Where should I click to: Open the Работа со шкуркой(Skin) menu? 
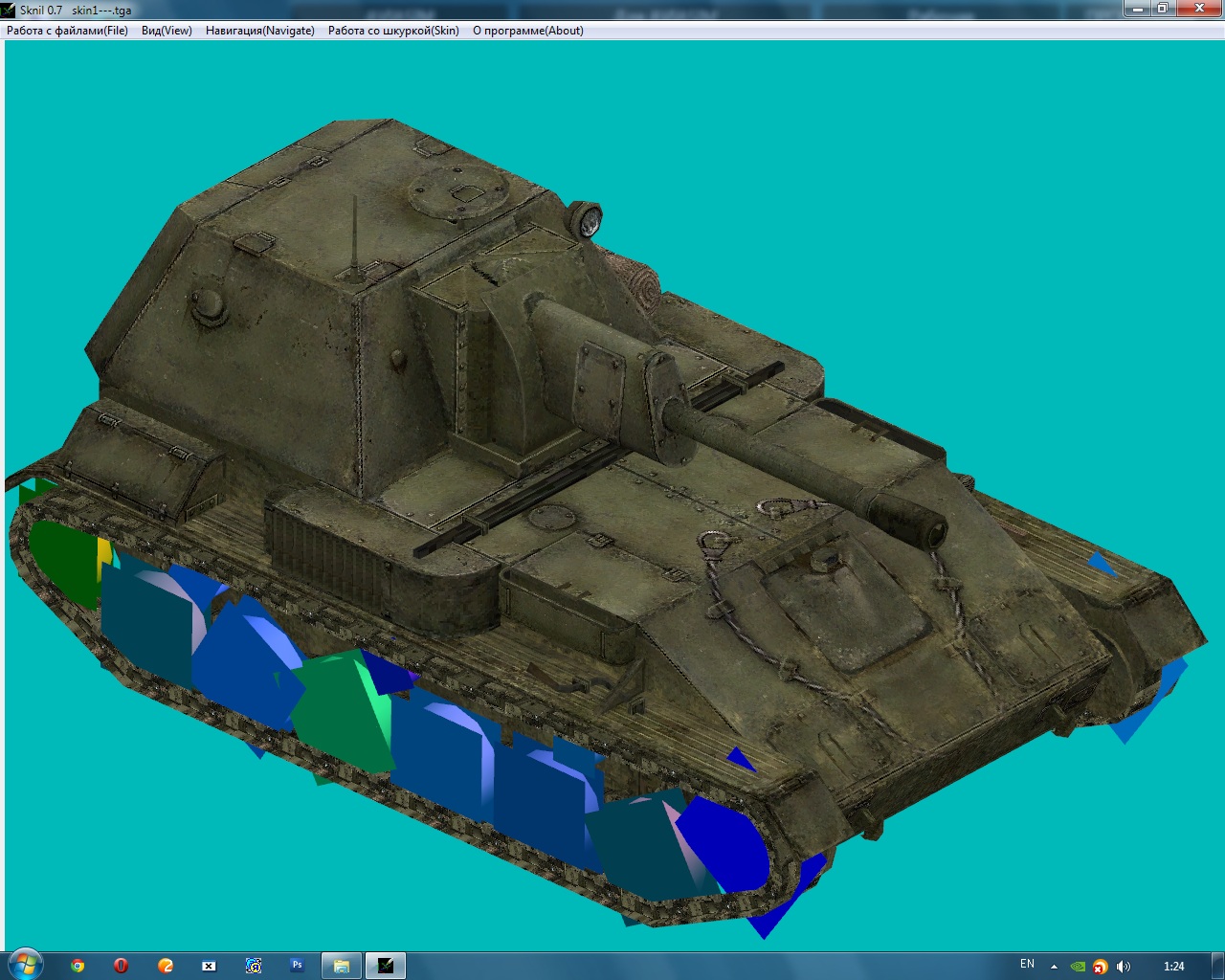[x=393, y=31]
